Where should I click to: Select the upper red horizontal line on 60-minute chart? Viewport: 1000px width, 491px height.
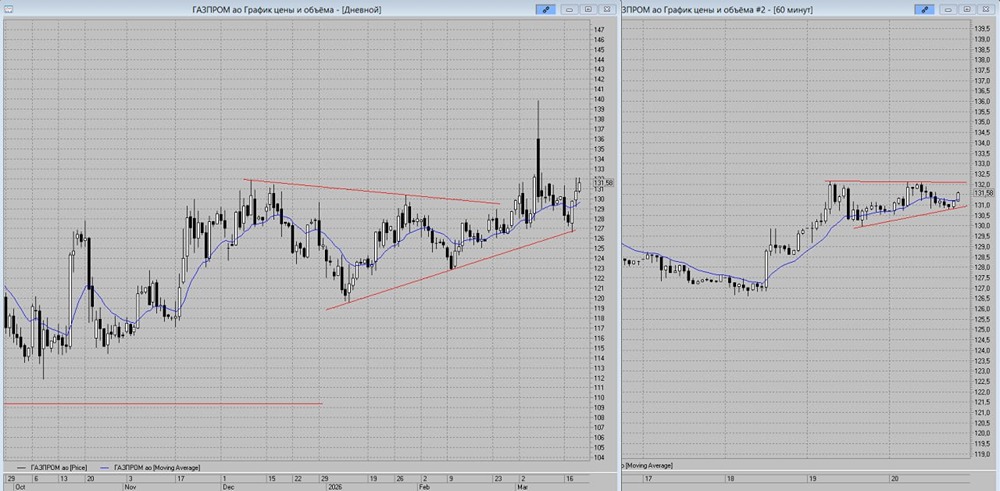(x=895, y=182)
